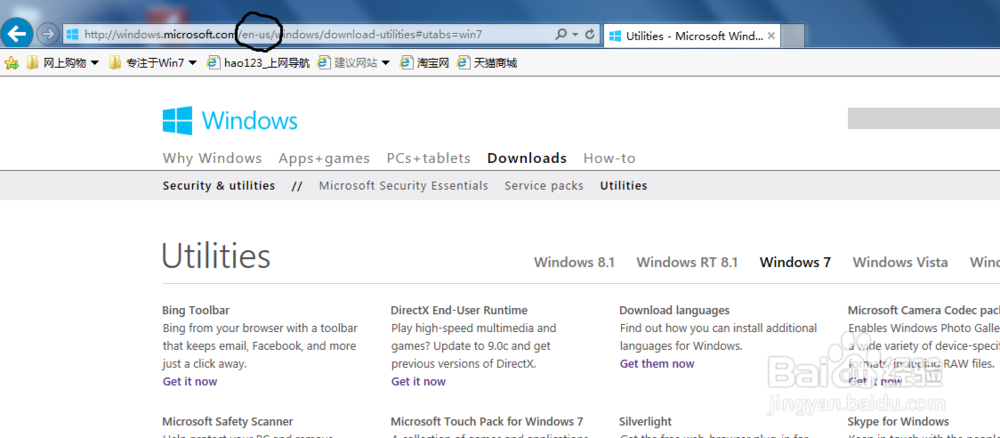Click the Bing Toolbar heading

click(196, 310)
